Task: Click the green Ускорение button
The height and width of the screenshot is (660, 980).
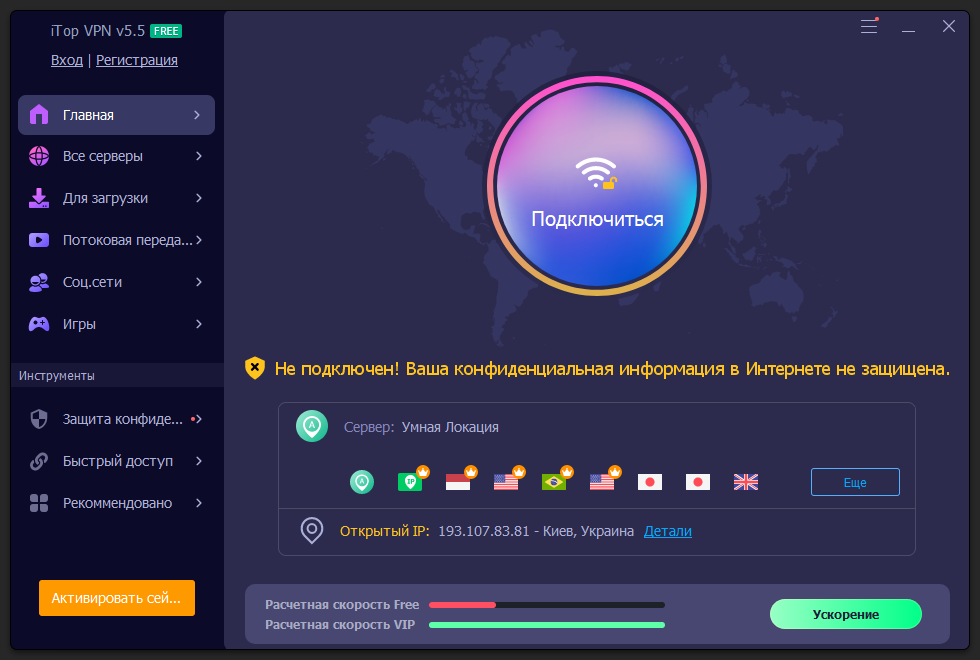Action: coord(846,614)
